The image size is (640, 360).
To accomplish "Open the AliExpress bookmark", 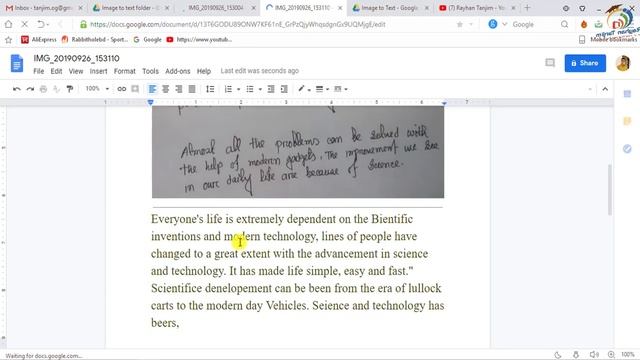I will point(39,40).
